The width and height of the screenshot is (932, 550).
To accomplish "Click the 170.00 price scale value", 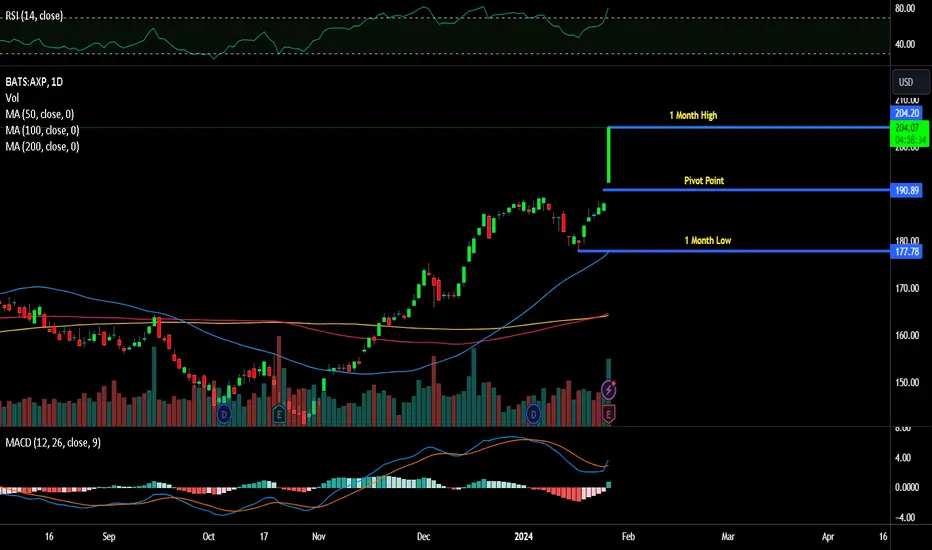I will click(907, 288).
